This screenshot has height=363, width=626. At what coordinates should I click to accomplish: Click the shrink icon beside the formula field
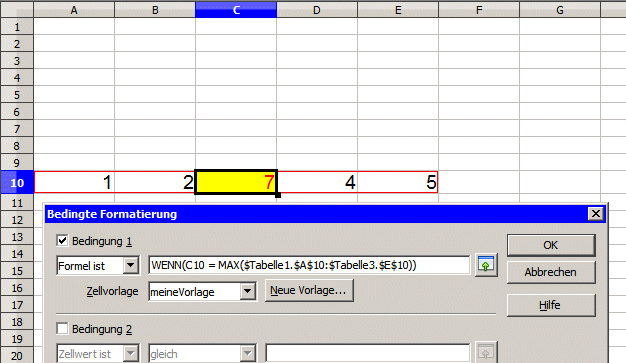pos(486,265)
